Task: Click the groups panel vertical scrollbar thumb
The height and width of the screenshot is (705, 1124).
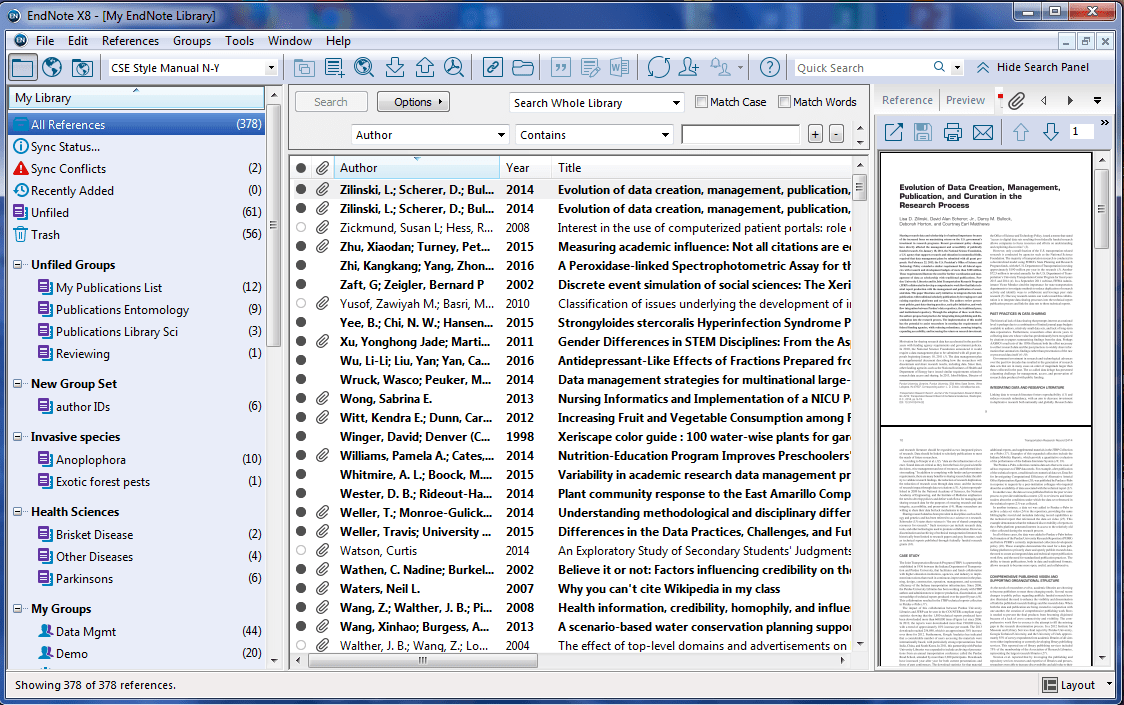Action: coord(272,224)
